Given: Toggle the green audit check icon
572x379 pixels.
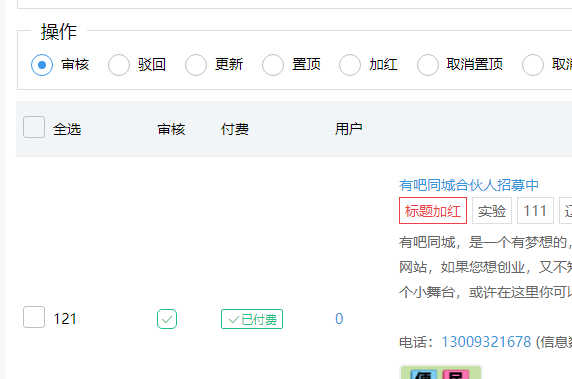Looking at the screenshot, I should tap(167, 319).
